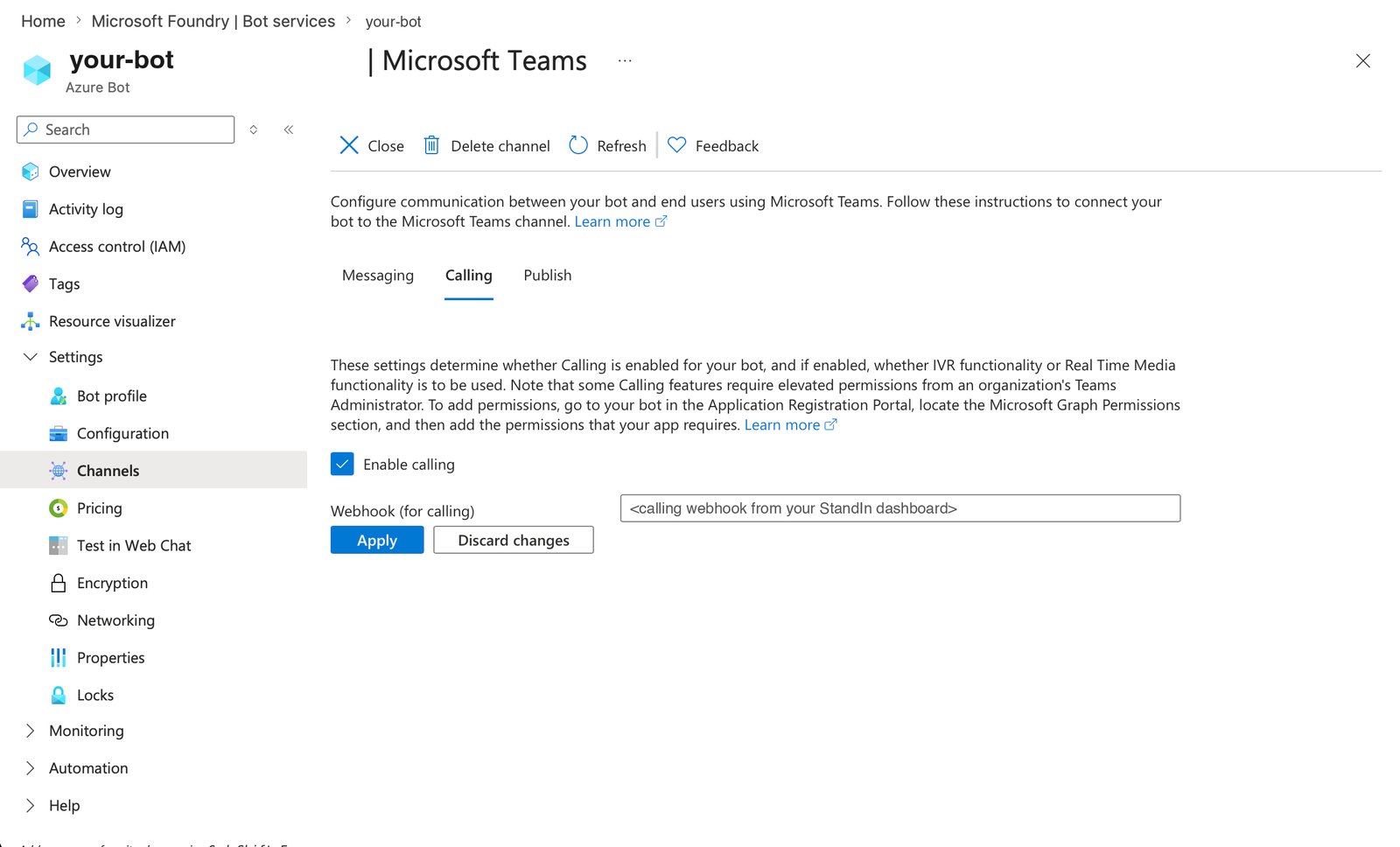Click the search magnifier icon
The height and width of the screenshot is (847, 1400).
[x=31, y=129]
